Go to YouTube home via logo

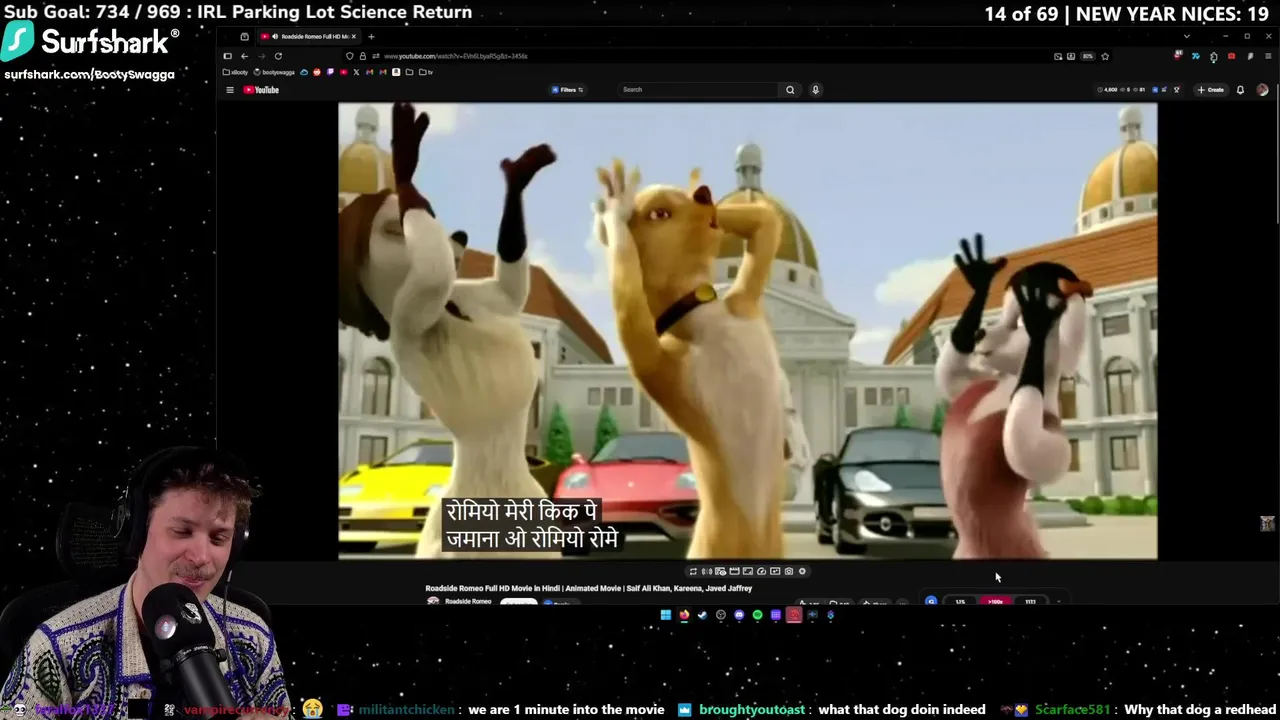coord(261,90)
